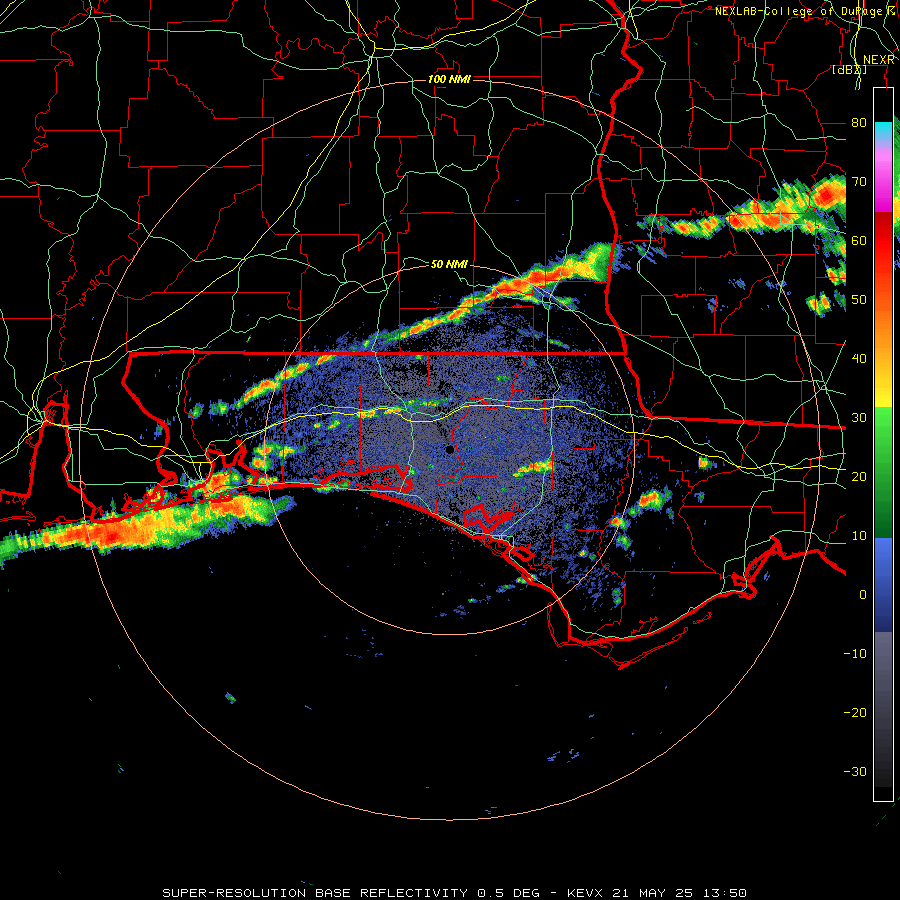The image size is (900, 900).
Task: Click the 60 value on the dBZ scale
Action: (859, 240)
